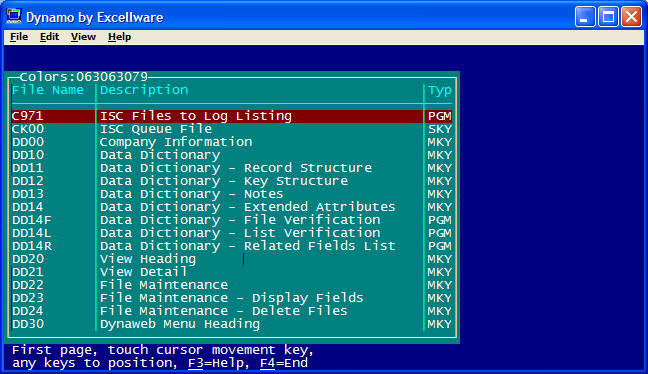This screenshot has height=374, width=648.
Task: Click 'Data Dictionary - Related Fields List'
Action: [x=248, y=246]
